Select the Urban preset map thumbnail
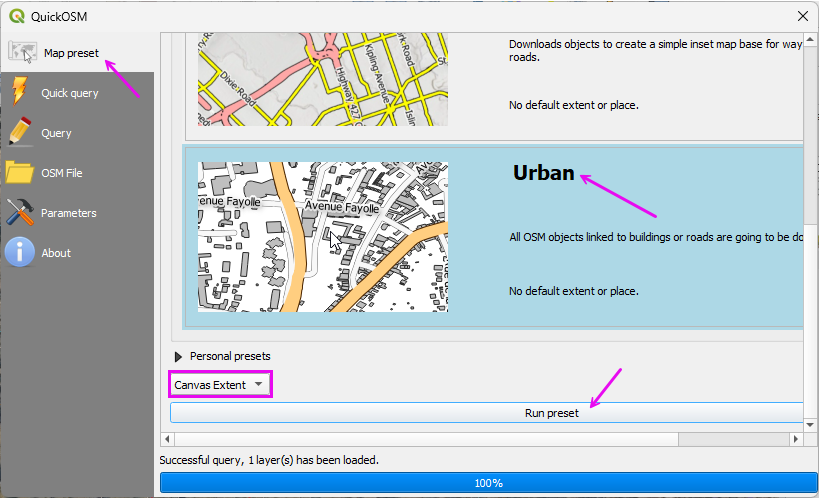This screenshot has height=498, width=819. 322,237
